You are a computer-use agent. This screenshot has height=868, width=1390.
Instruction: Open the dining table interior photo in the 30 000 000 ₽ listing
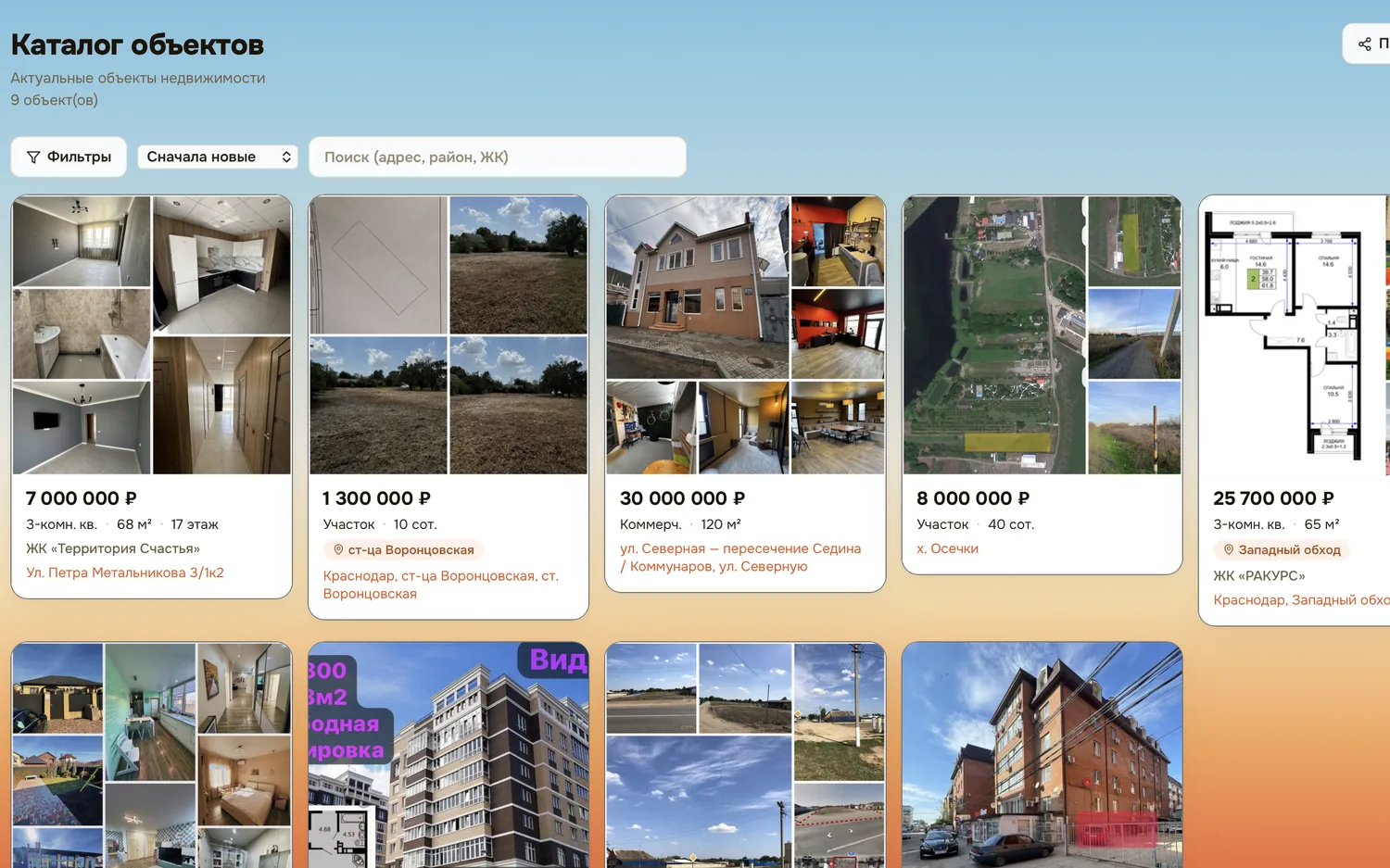[838, 428]
